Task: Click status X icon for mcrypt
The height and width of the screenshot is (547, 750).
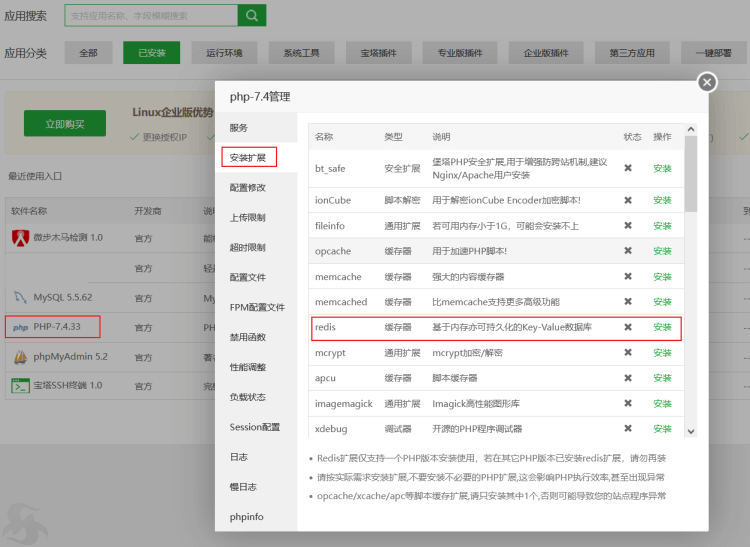Action: [x=628, y=352]
